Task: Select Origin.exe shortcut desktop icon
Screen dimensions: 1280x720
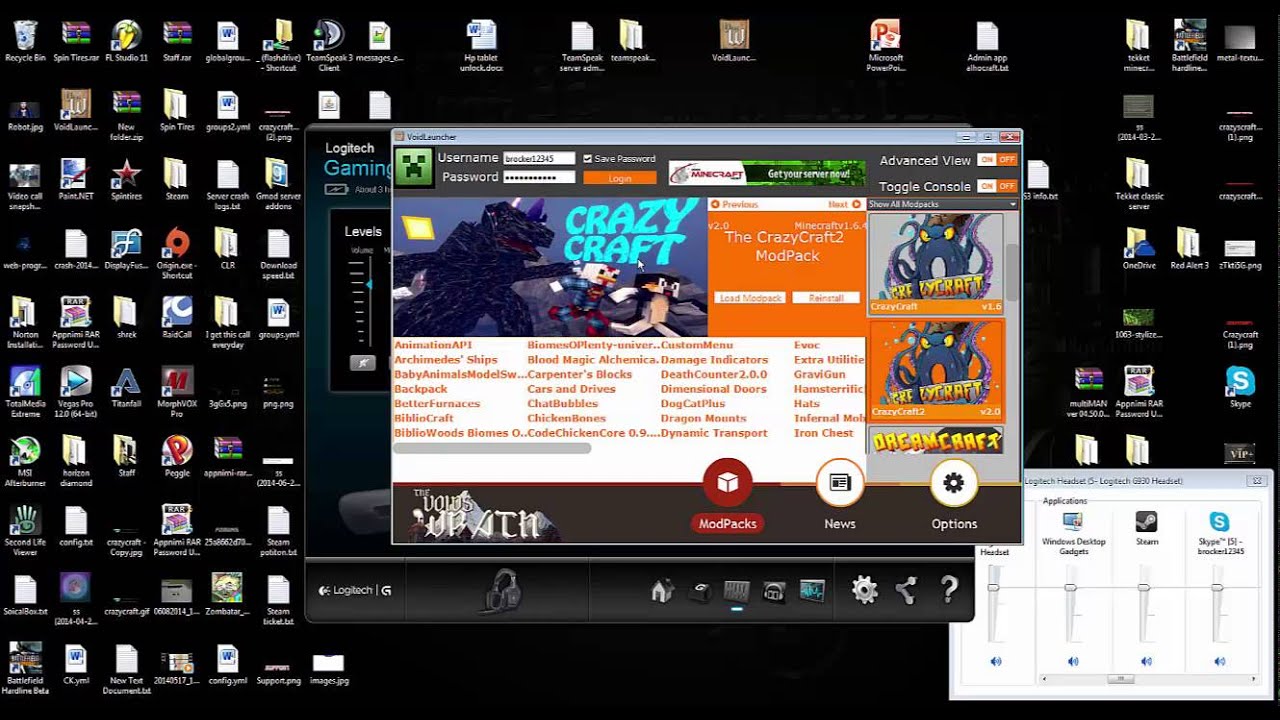Action: [x=177, y=254]
